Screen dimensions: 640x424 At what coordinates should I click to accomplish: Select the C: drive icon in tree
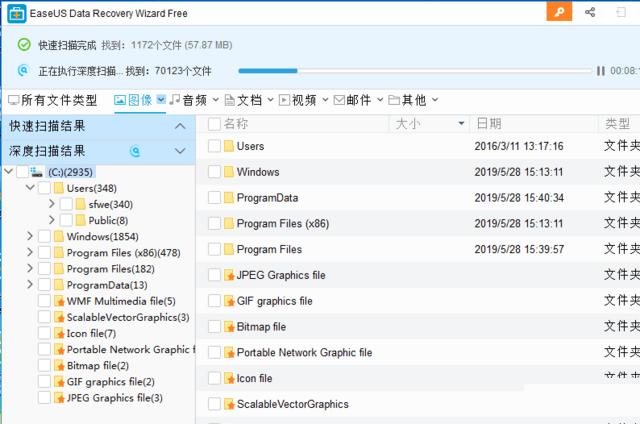37,172
